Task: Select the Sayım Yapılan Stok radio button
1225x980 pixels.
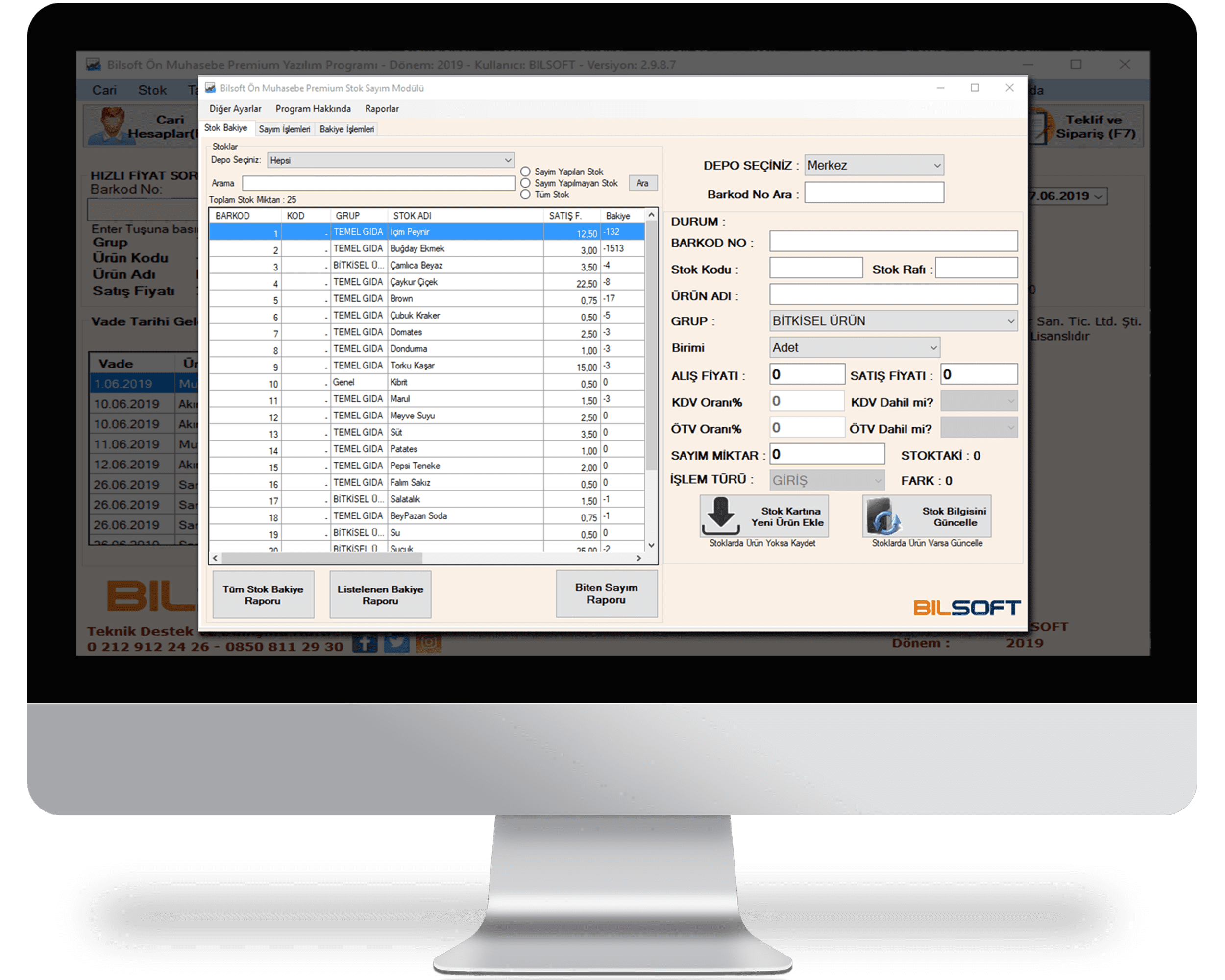Action: point(526,171)
